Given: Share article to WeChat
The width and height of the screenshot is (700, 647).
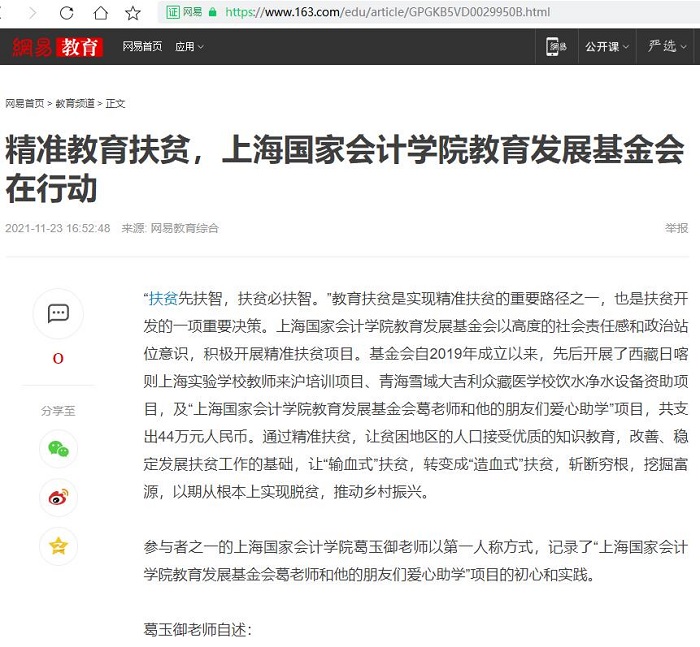Looking at the screenshot, I should coord(58,449).
